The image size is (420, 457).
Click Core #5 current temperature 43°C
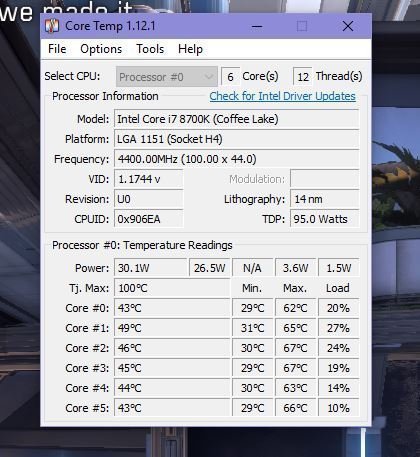tap(172, 408)
